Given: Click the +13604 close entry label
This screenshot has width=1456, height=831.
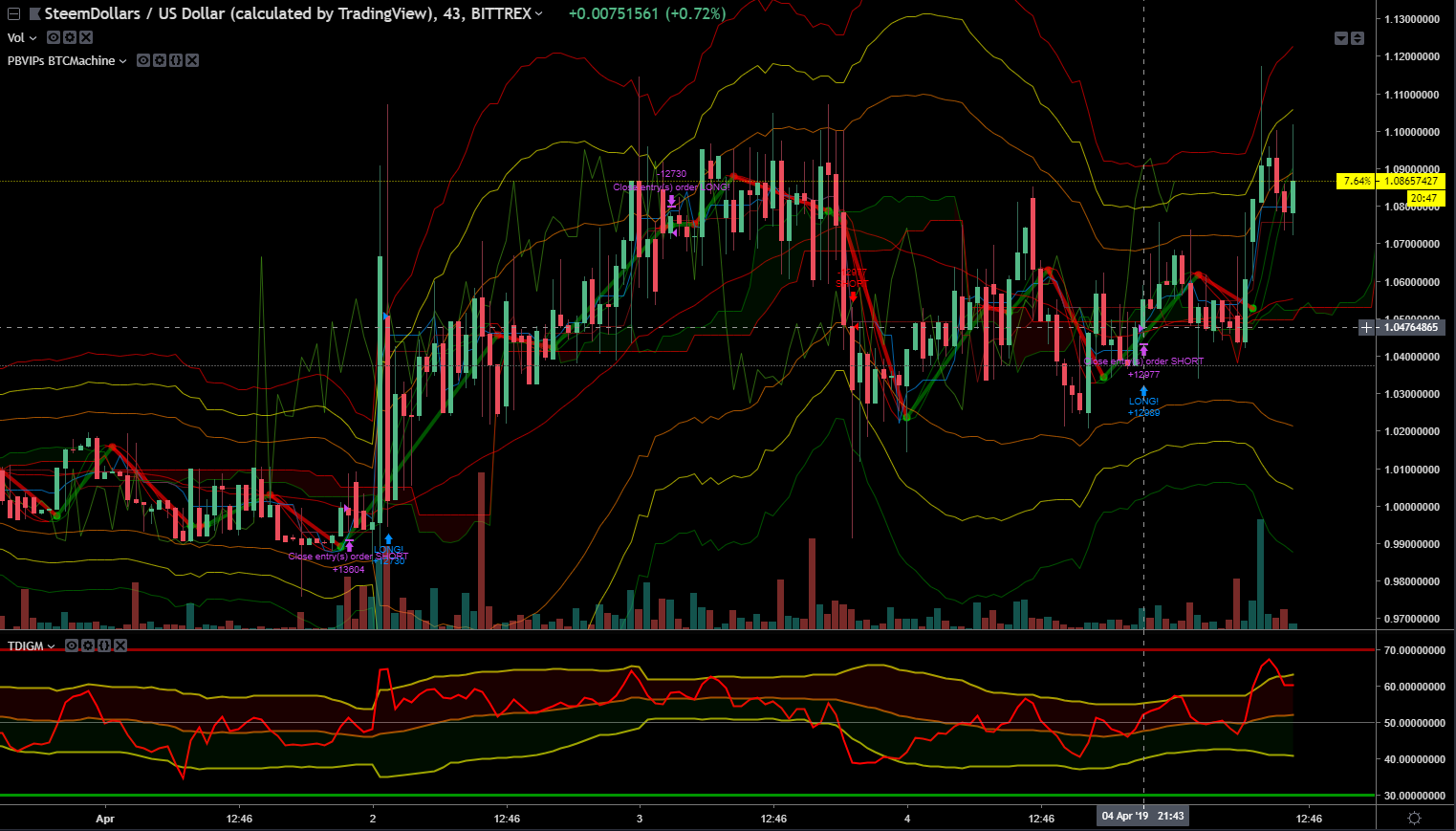Looking at the screenshot, I should [349, 570].
